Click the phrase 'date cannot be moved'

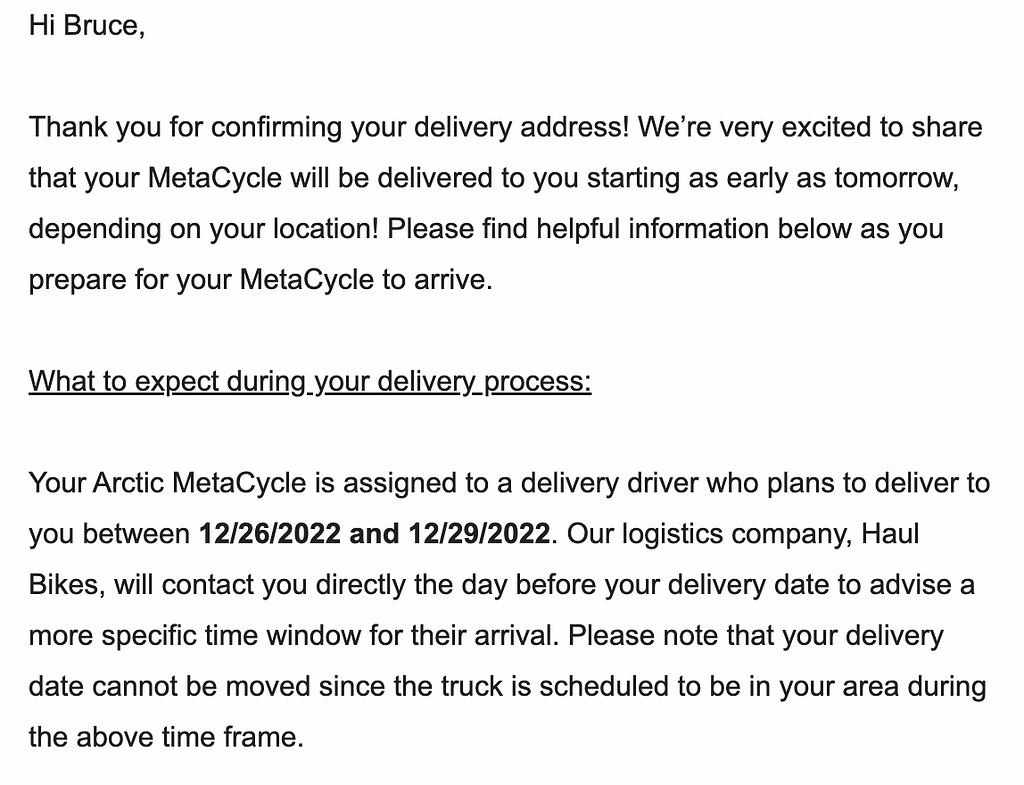(x=170, y=687)
